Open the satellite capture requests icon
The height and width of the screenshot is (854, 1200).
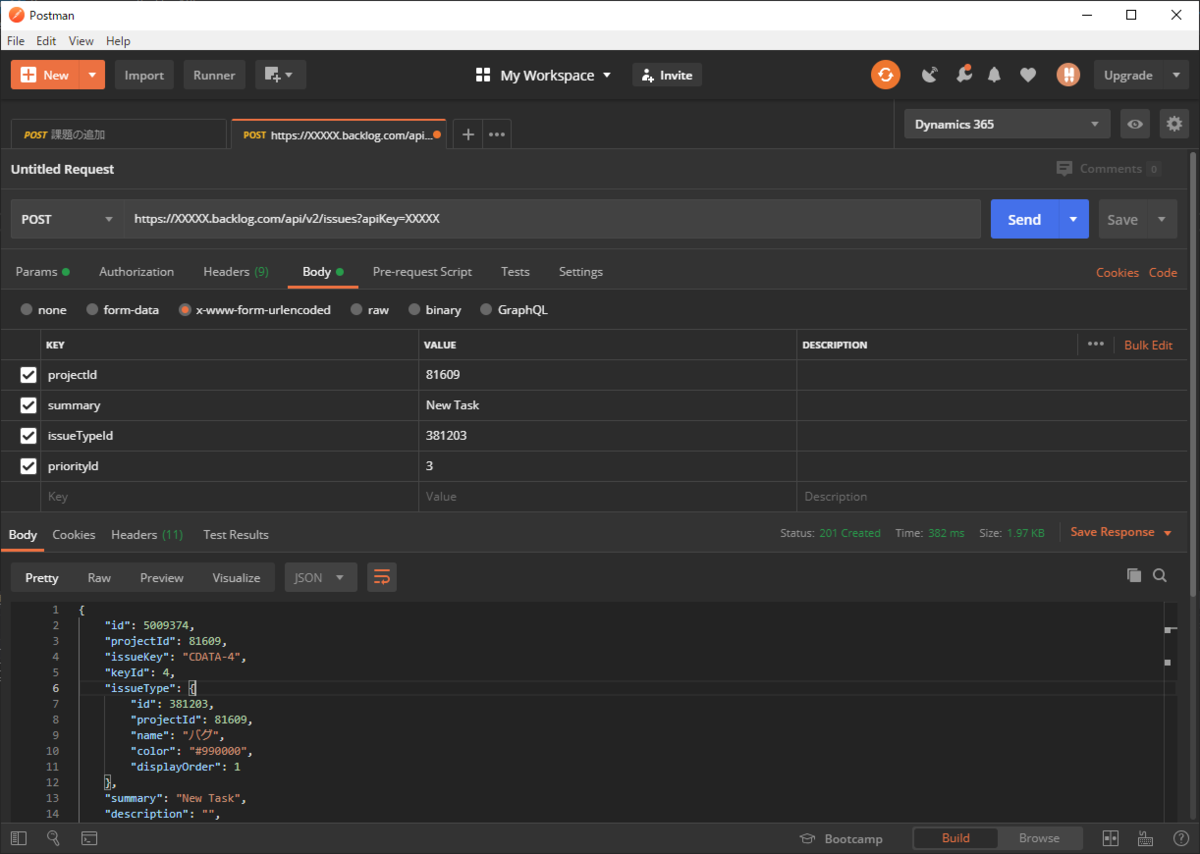point(930,75)
